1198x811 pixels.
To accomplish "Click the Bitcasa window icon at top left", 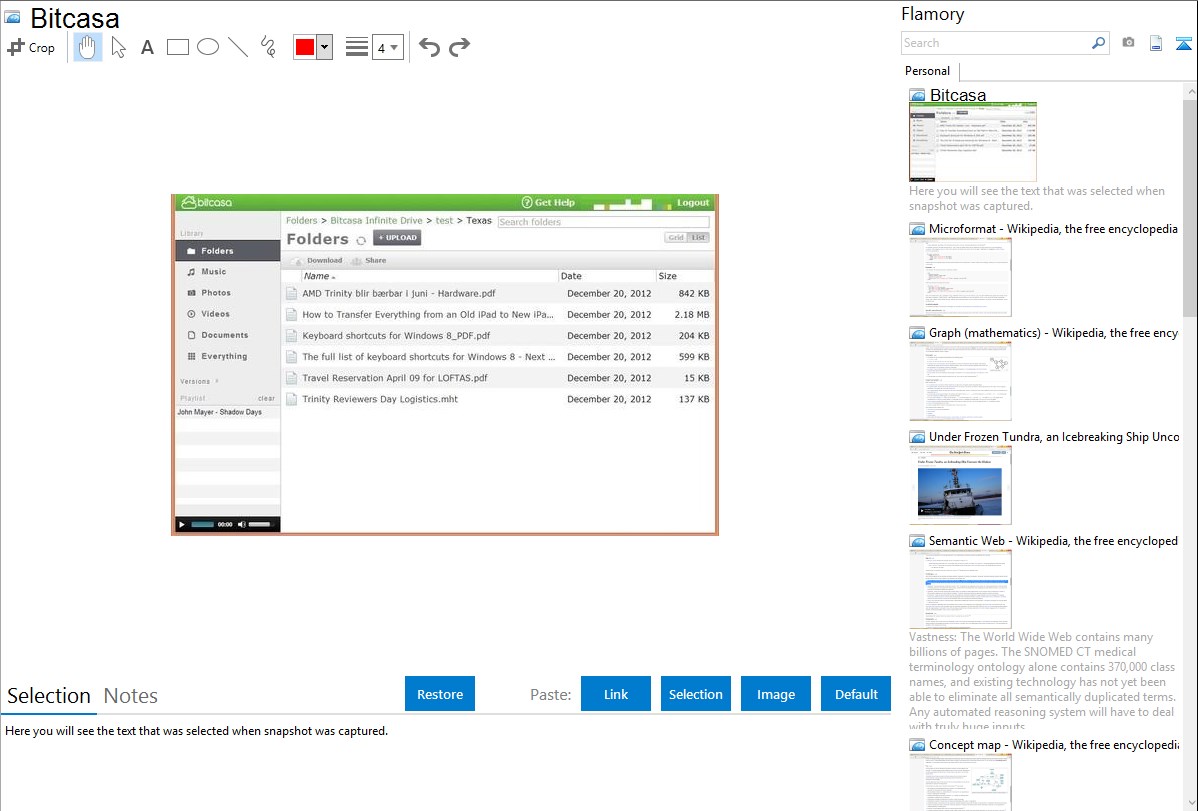I will [x=12, y=17].
